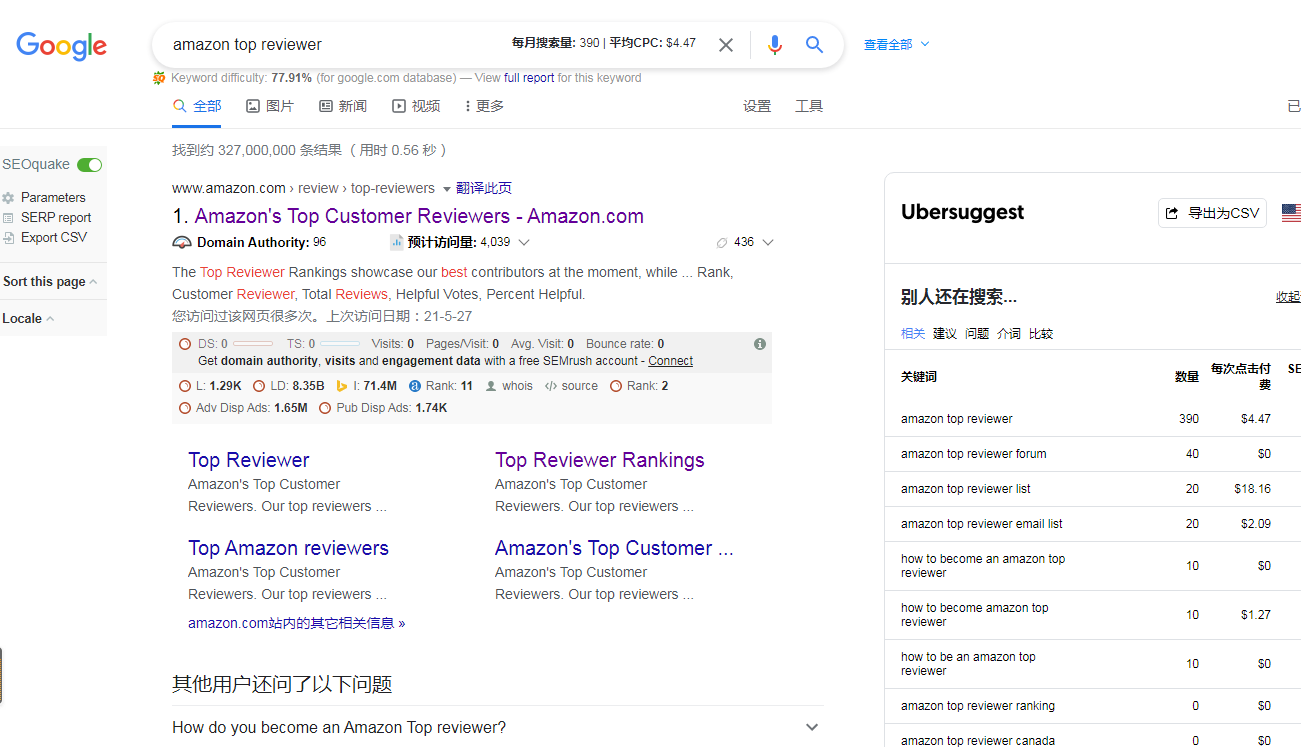Click the SEOquake info circle icon
Viewport: 1301px width, 747px height.
[x=760, y=344]
